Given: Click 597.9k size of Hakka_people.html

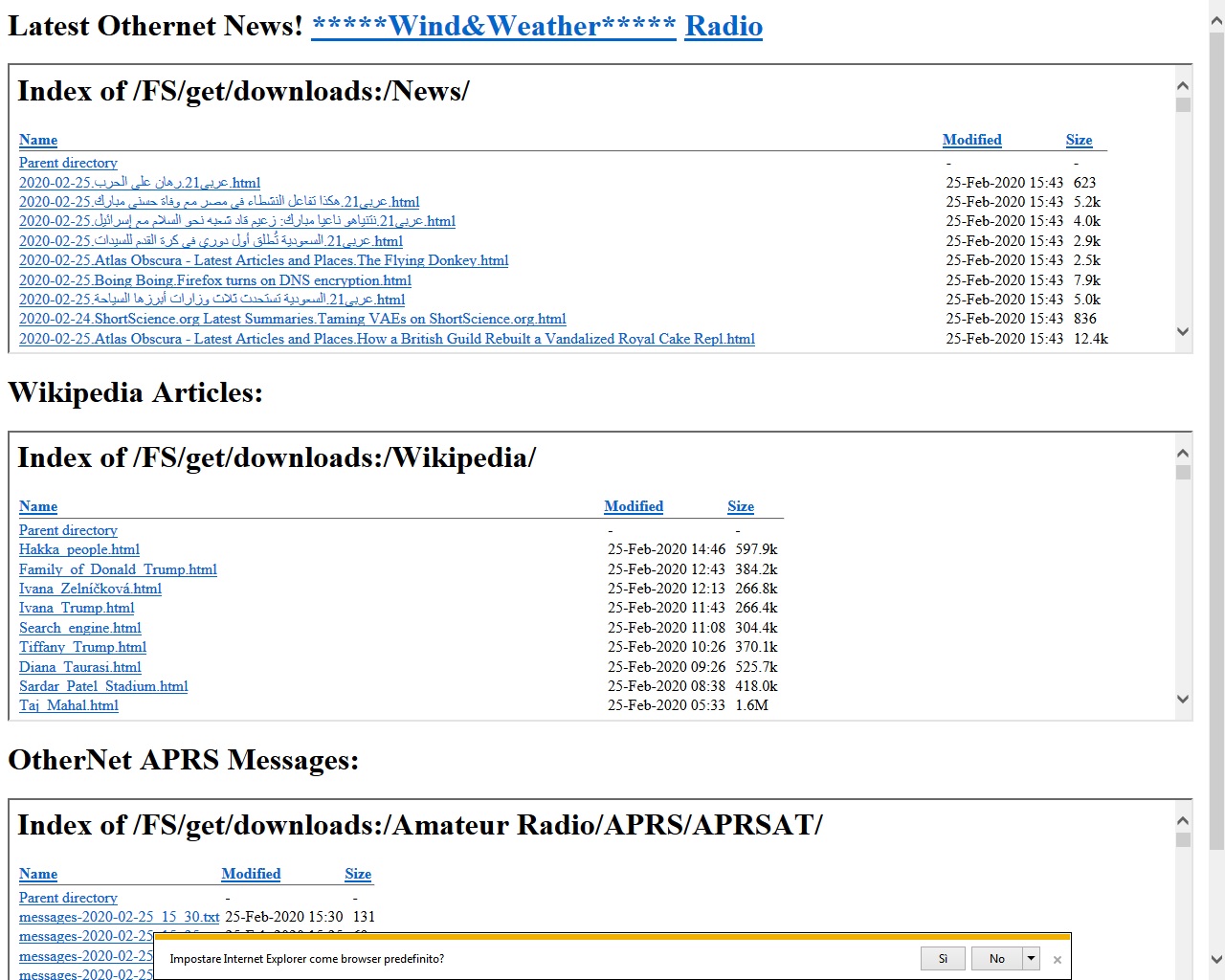Looking at the screenshot, I should [x=756, y=549].
